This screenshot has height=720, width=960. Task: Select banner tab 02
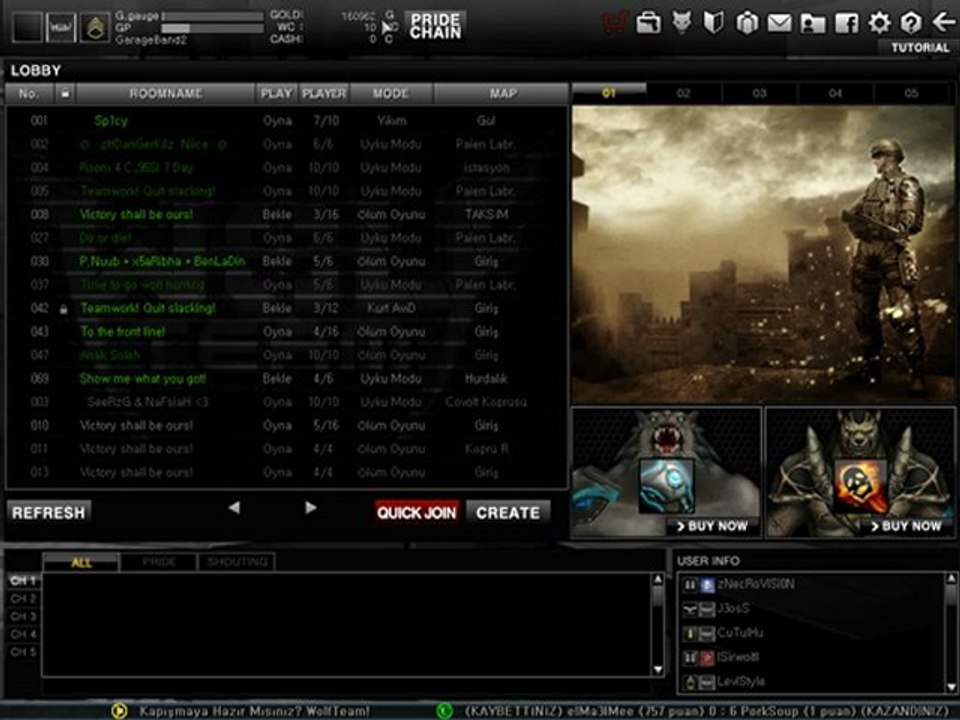[x=684, y=93]
